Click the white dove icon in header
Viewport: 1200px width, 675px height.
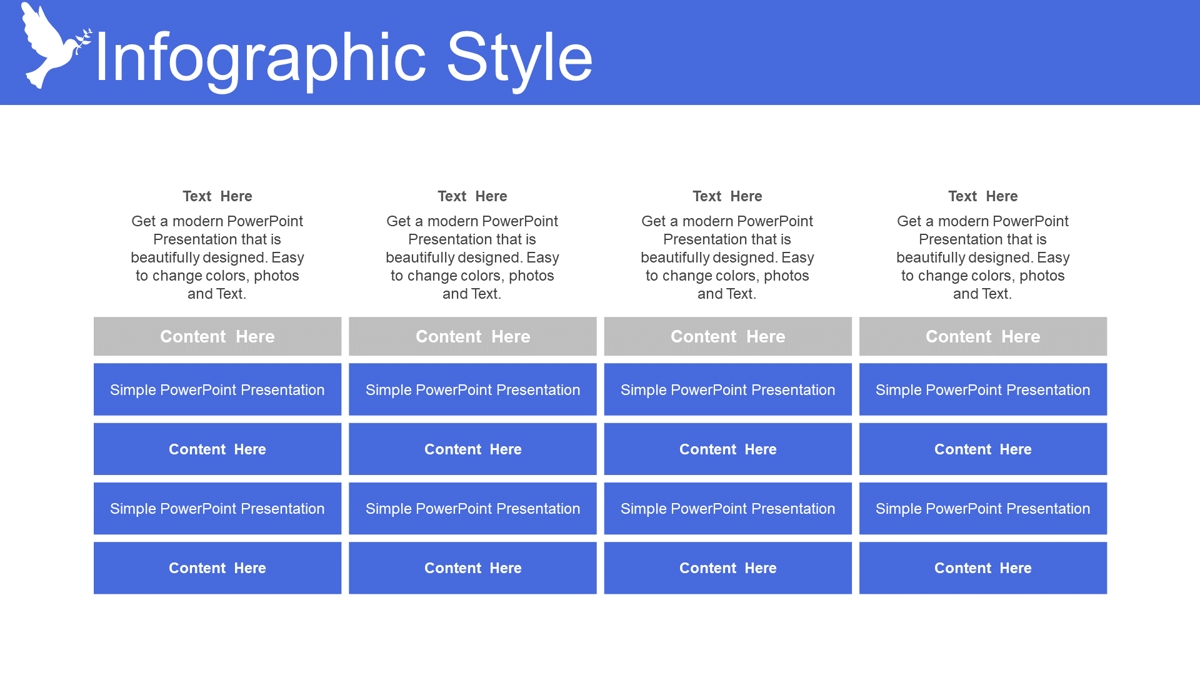click(56, 46)
